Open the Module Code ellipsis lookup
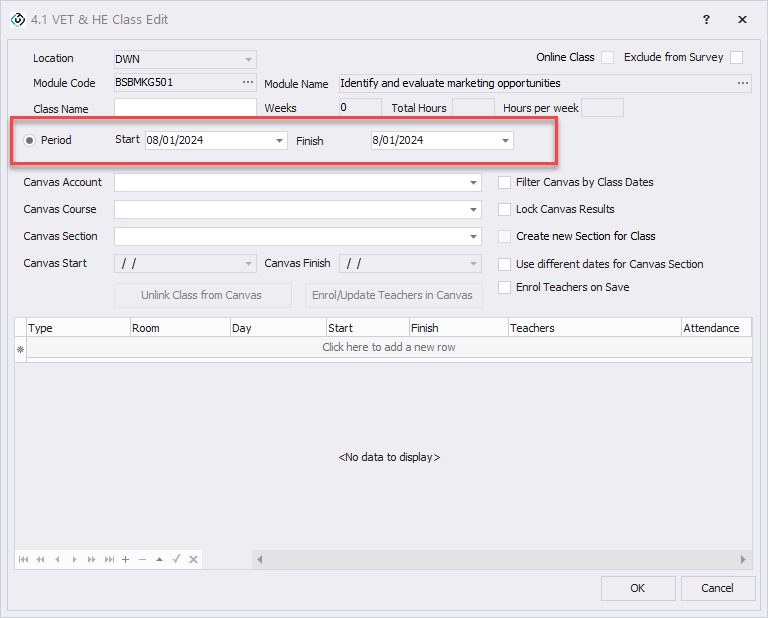Screen dimensions: 768x618 (x=248, y=82)
